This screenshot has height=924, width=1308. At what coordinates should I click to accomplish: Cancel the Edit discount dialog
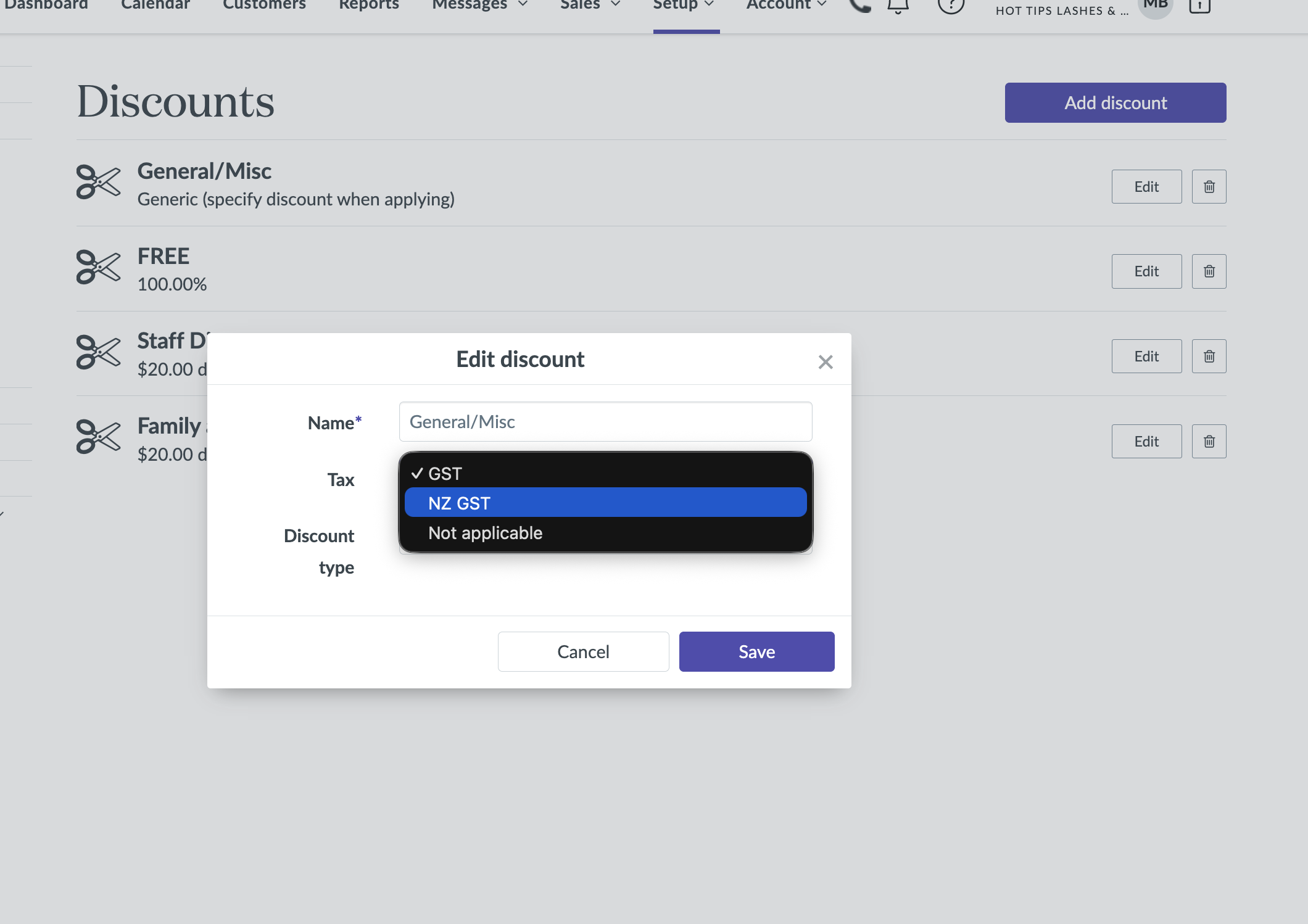583,651
